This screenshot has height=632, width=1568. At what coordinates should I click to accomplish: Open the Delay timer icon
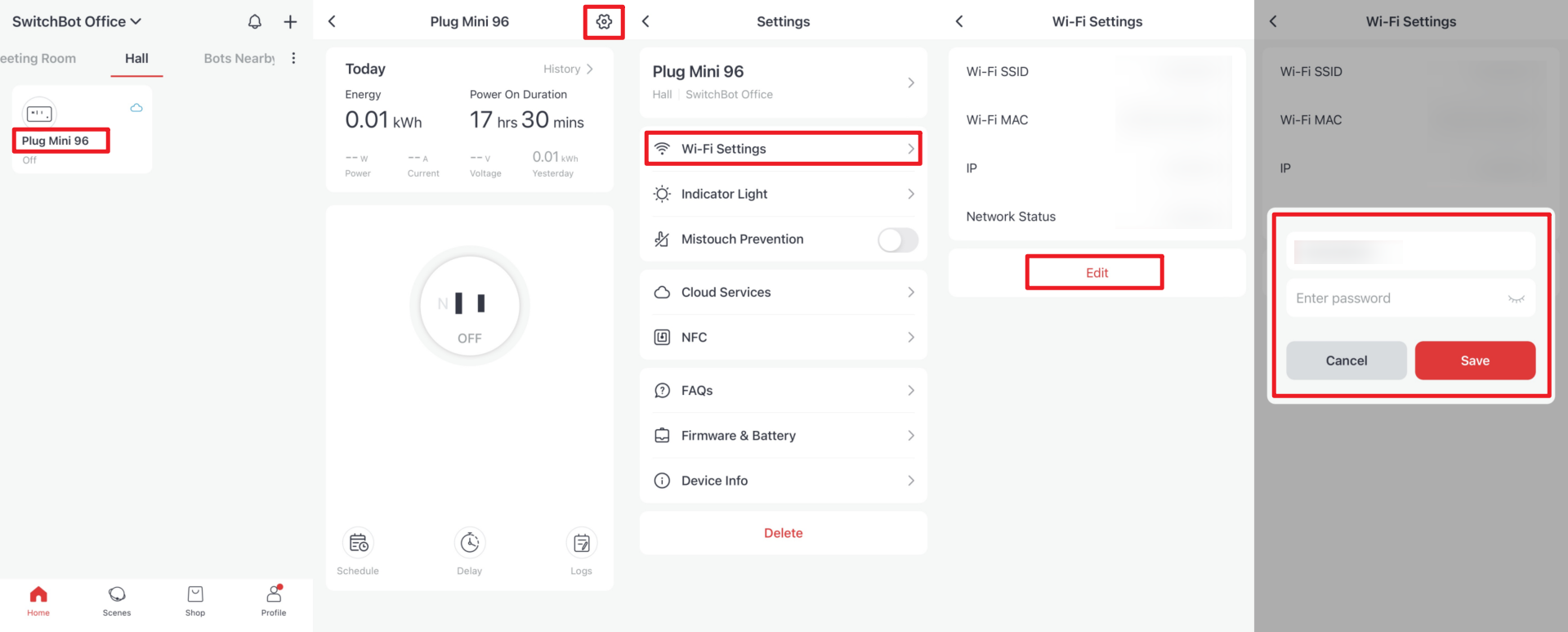tap(469, 544)
